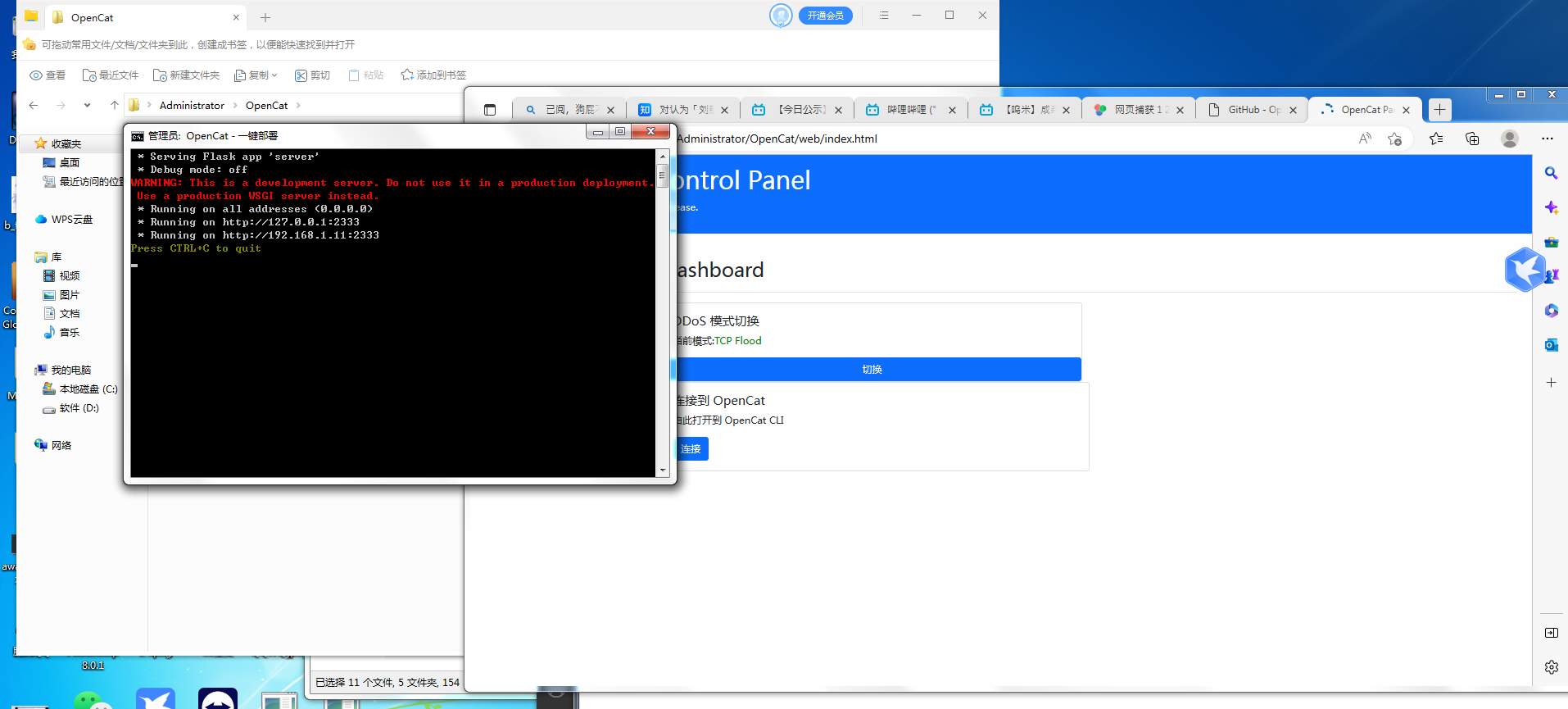Click the 连接 connect button
The image size is (1568, 709).
click(692, 448)
